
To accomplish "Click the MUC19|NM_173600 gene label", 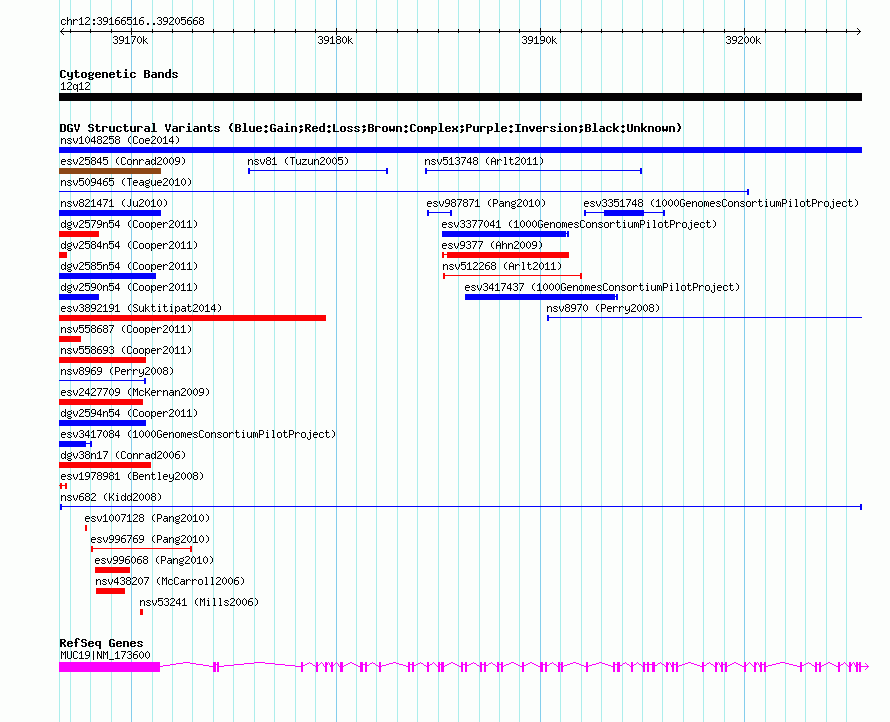I will coord(105,655).
